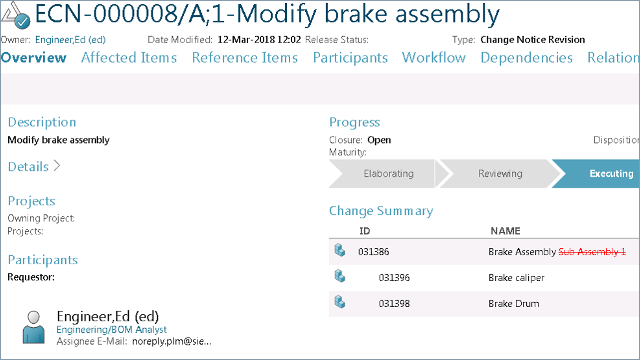Select the Brake Assembly row 031386

tap(484, 251)
